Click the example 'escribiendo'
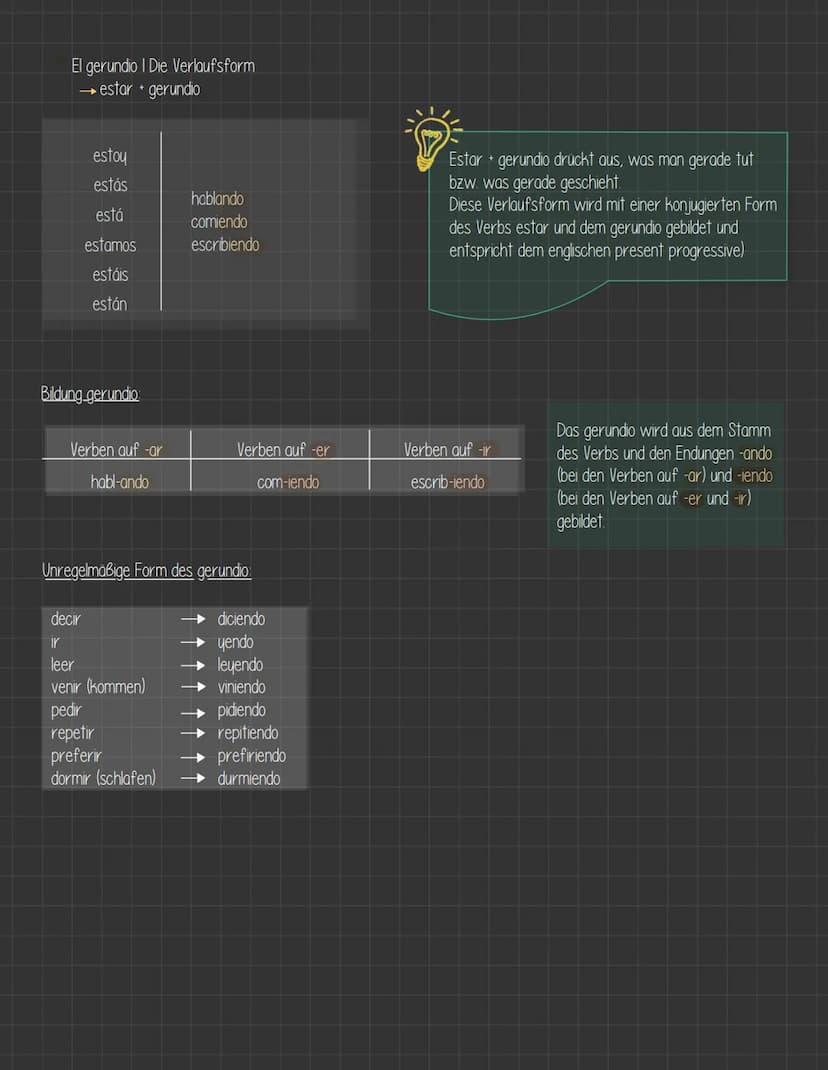This screenshot has height=1070, width=828. coord(225,244)
